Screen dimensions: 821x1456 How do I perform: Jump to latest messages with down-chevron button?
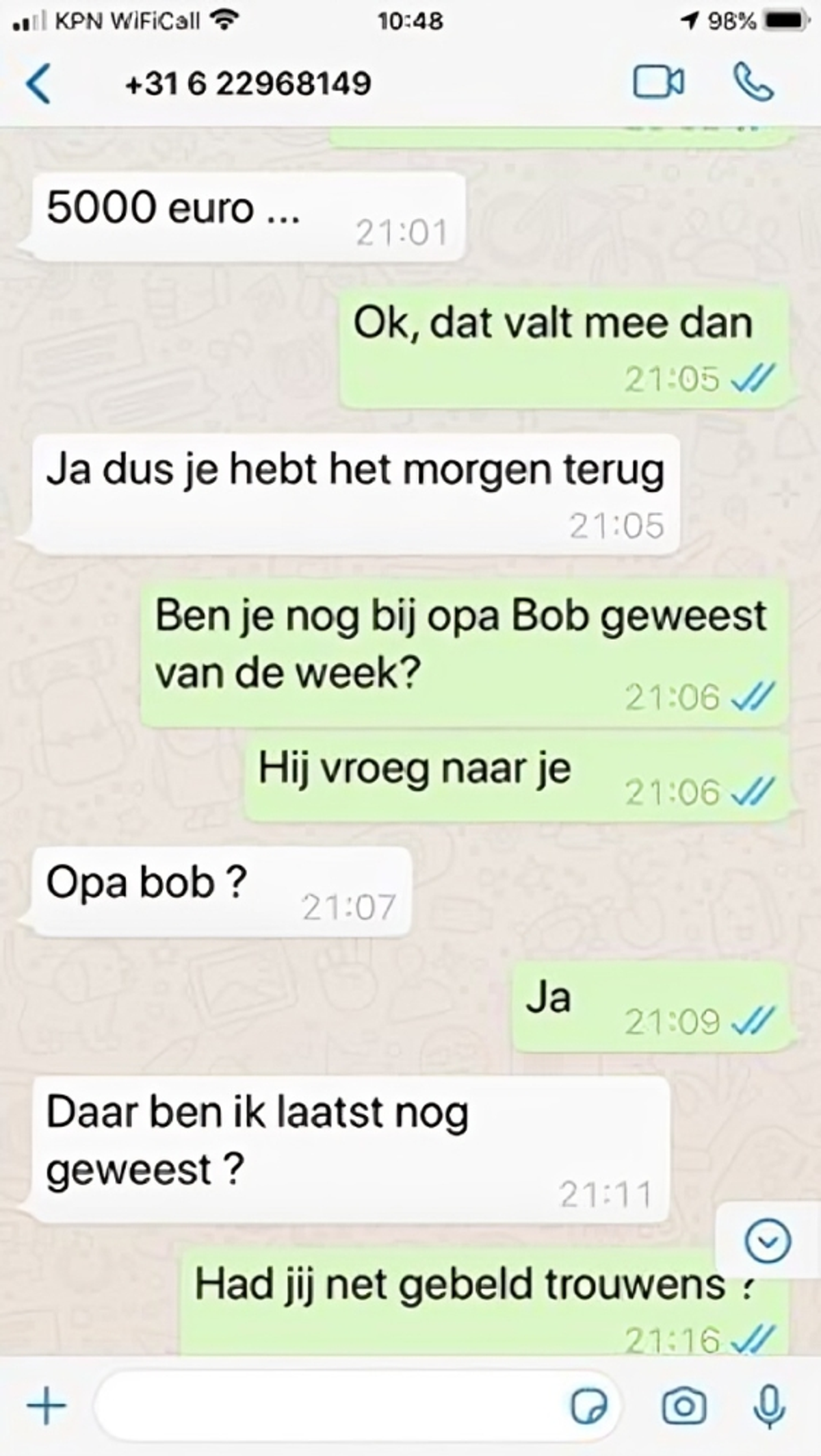pyautogui.click(x=768, y=1240)
